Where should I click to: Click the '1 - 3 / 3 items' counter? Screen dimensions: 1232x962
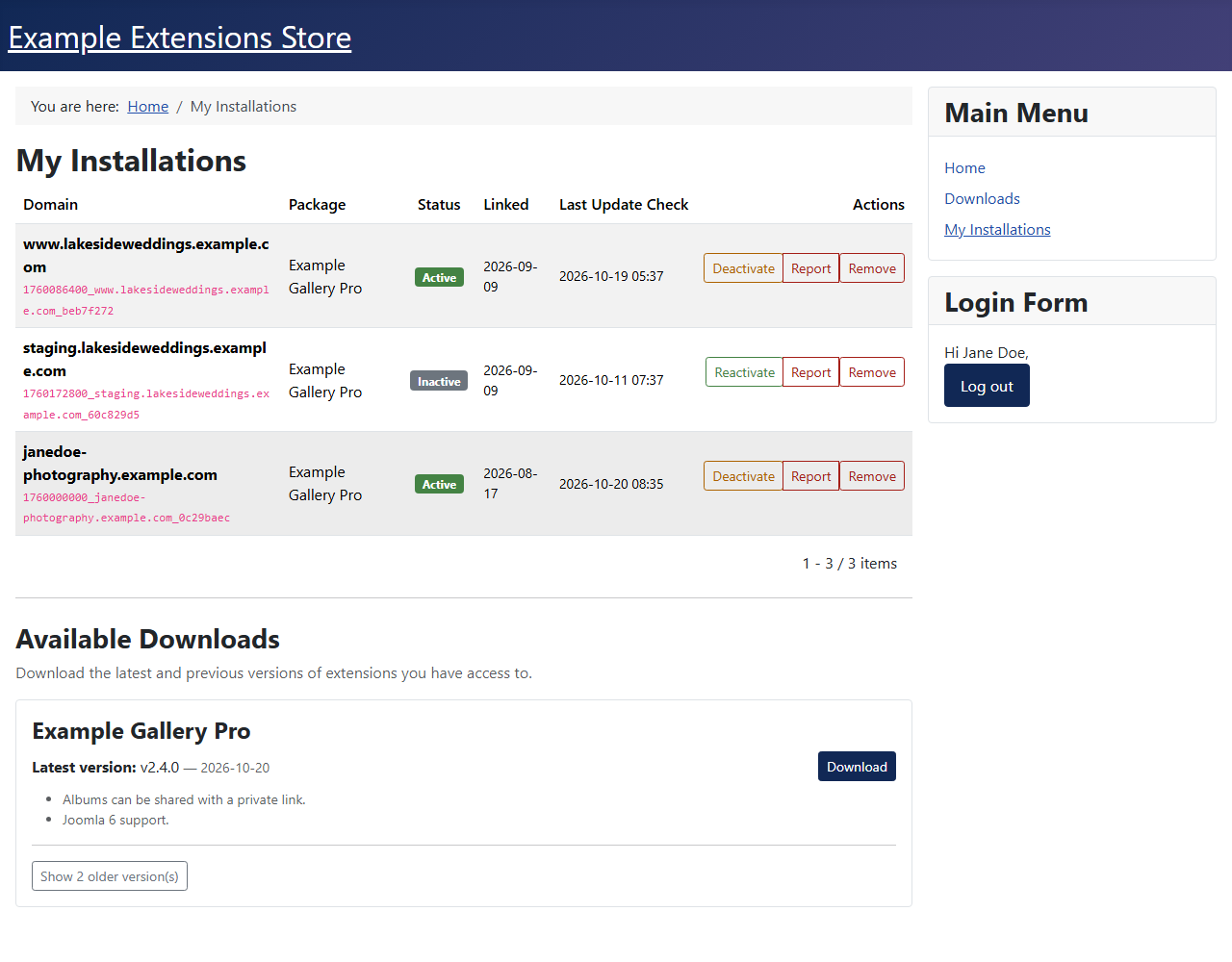point(850,564)
